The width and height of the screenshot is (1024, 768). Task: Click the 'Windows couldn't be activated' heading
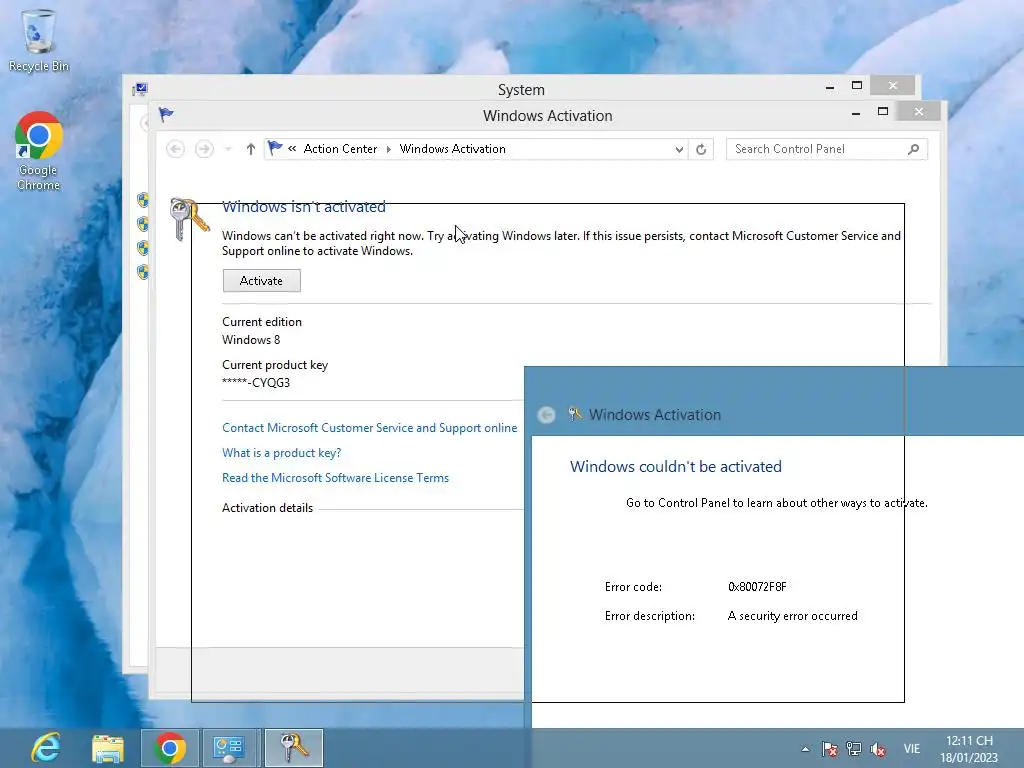tap(675, 466)
